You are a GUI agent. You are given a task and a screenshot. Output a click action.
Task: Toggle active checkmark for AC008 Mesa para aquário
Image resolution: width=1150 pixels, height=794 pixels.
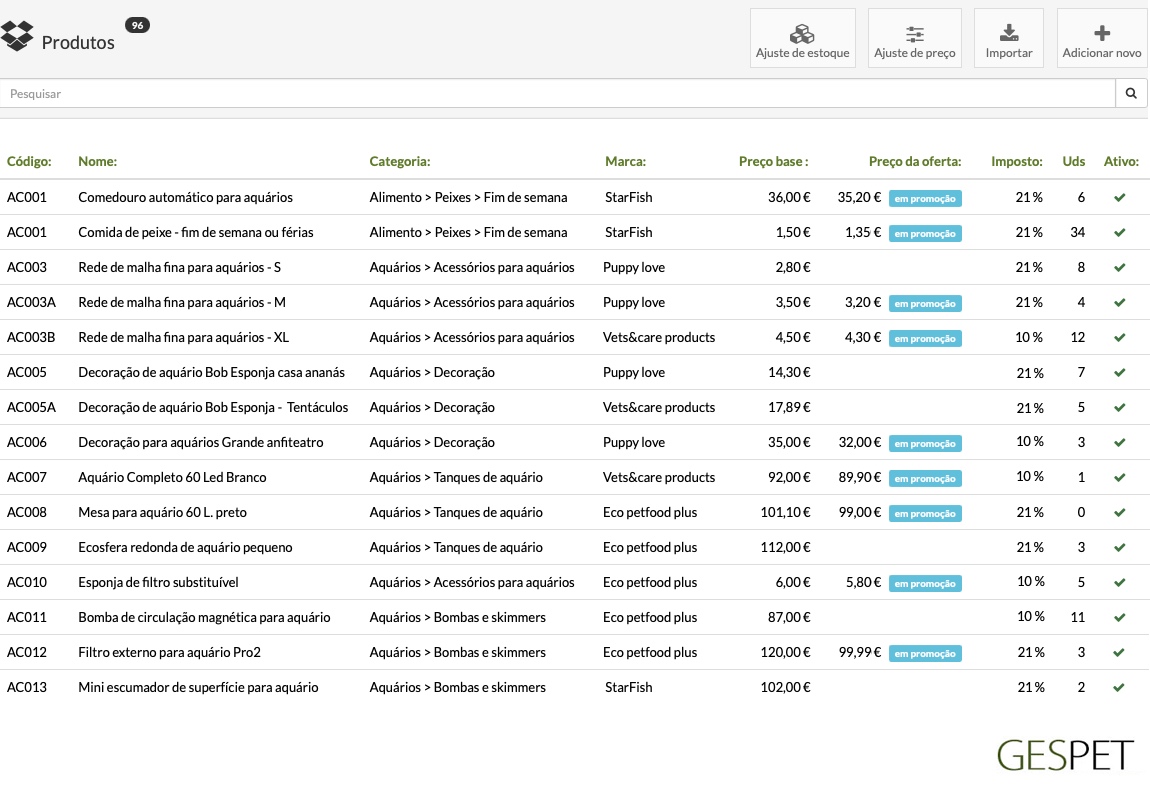pyautogui.click(x=1119, y=512)
